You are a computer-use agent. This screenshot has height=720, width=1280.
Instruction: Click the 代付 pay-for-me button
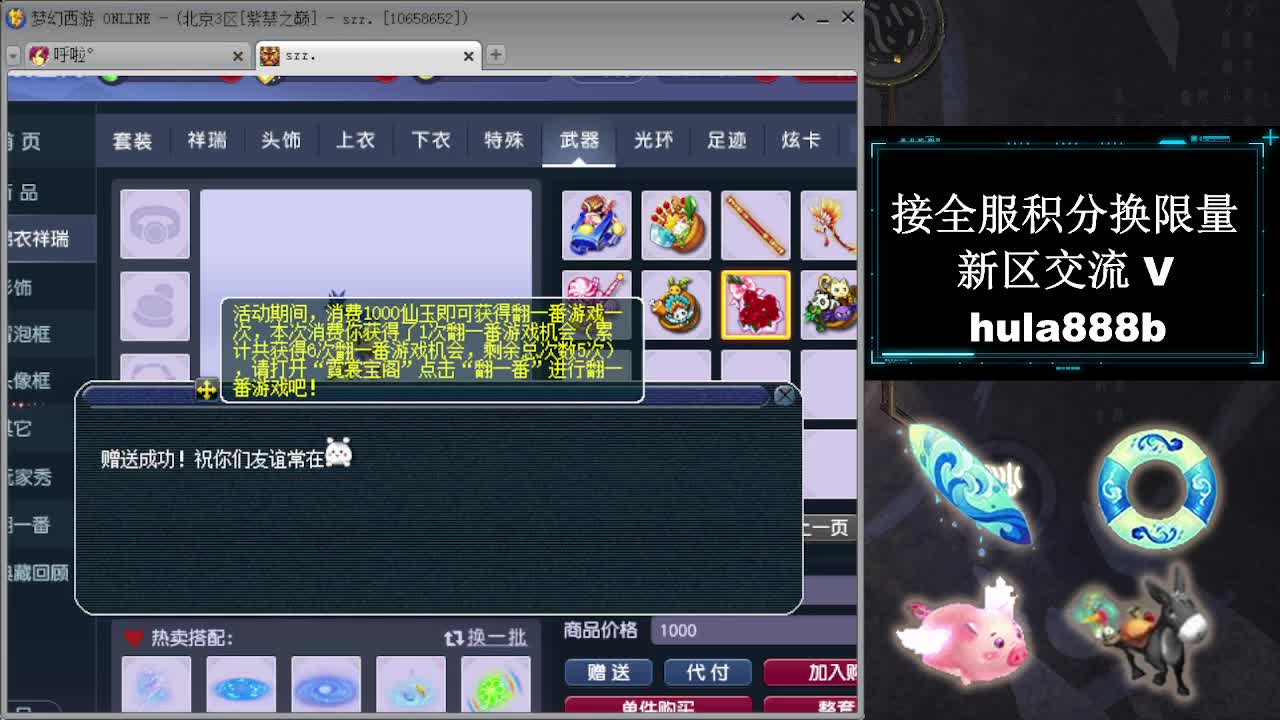pos(707,672)
